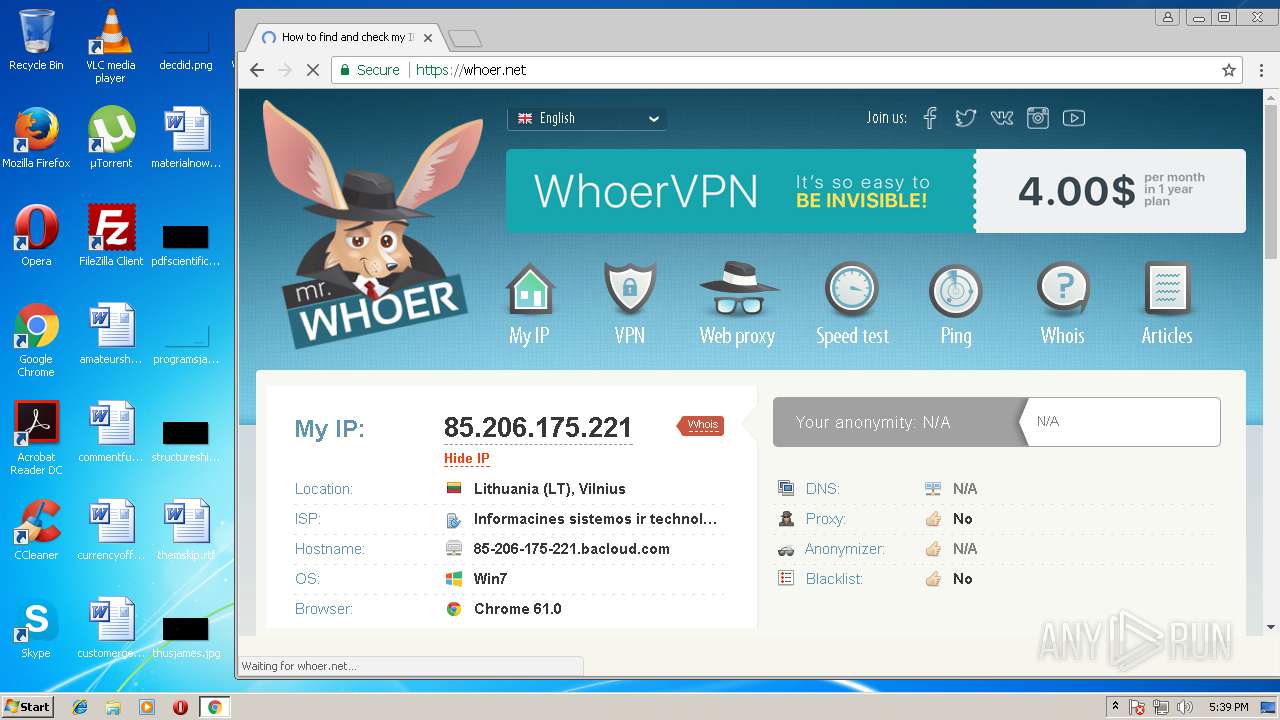Viewport: 1280px width, 720px height.
Task: Click the Proxy label
Action: [826, 519]
